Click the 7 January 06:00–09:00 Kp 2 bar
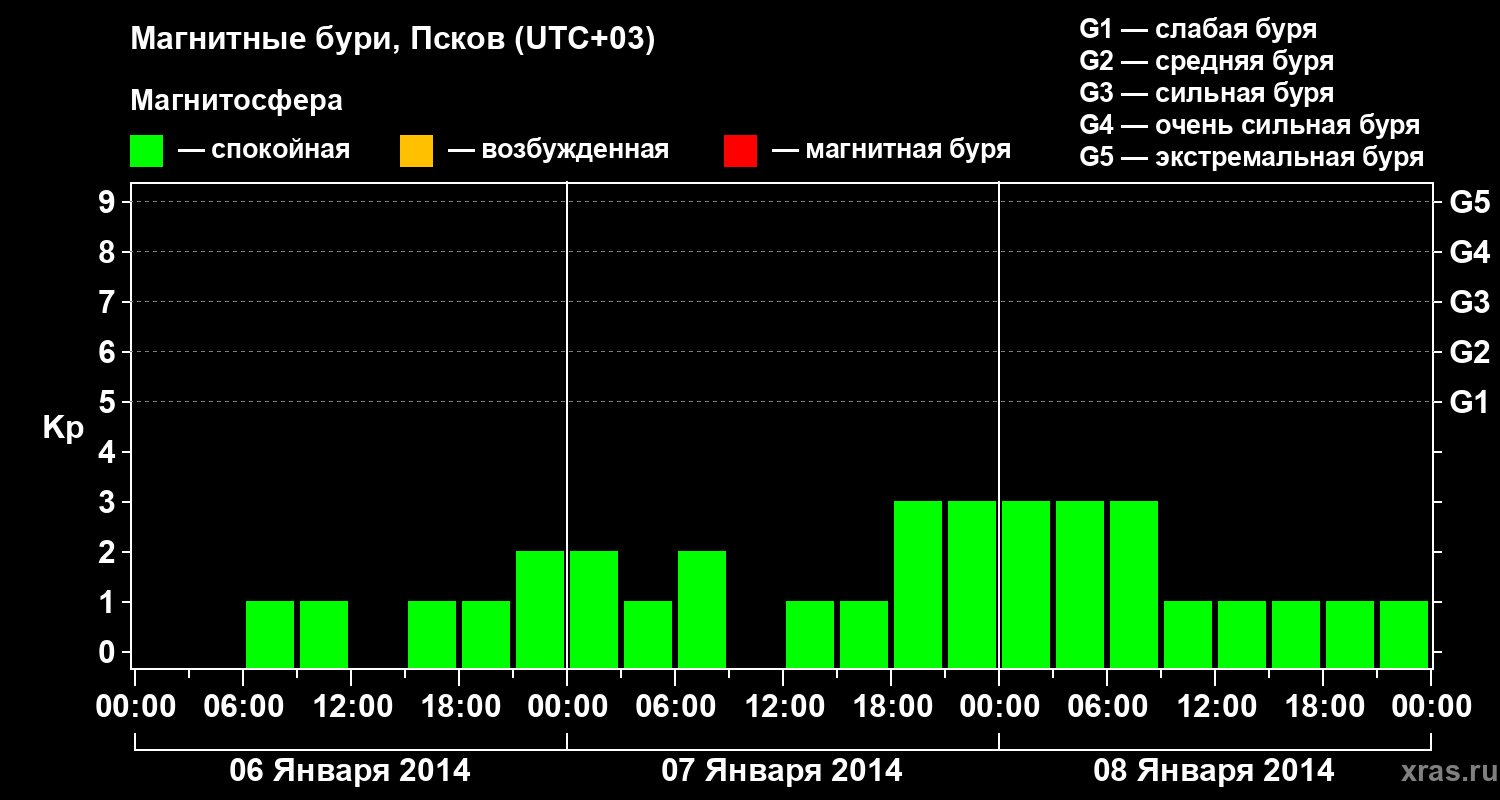Image resolution: width=1500 pixels, height=800 pixels. (702, 609)
